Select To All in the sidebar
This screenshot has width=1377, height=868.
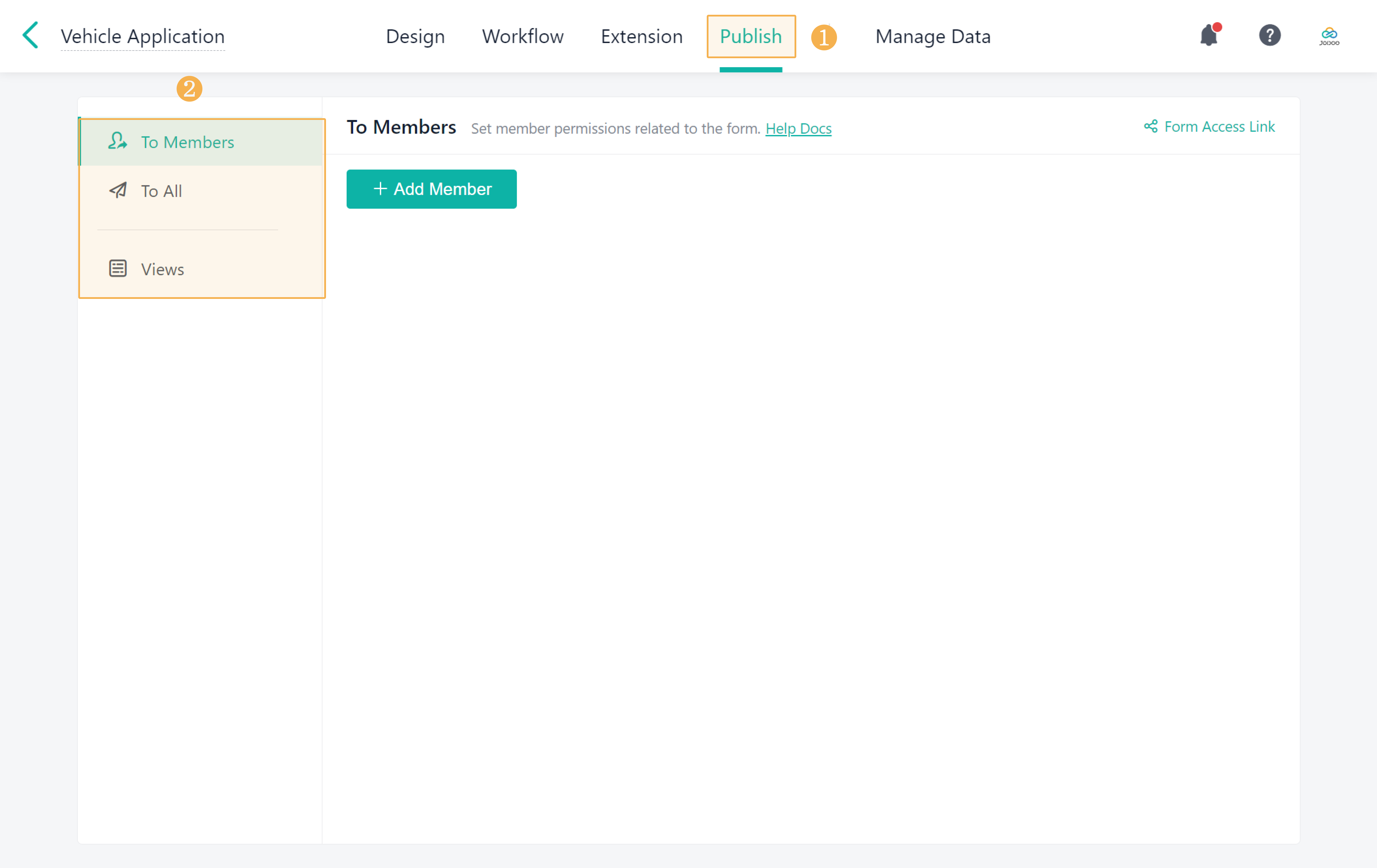161,191
